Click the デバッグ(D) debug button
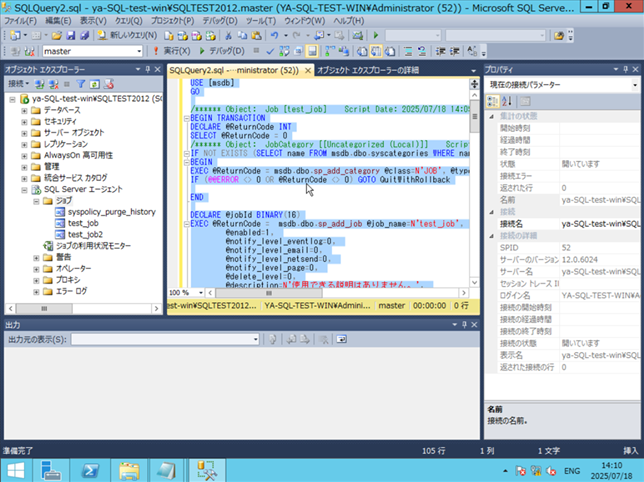 (x=222, y=51)
